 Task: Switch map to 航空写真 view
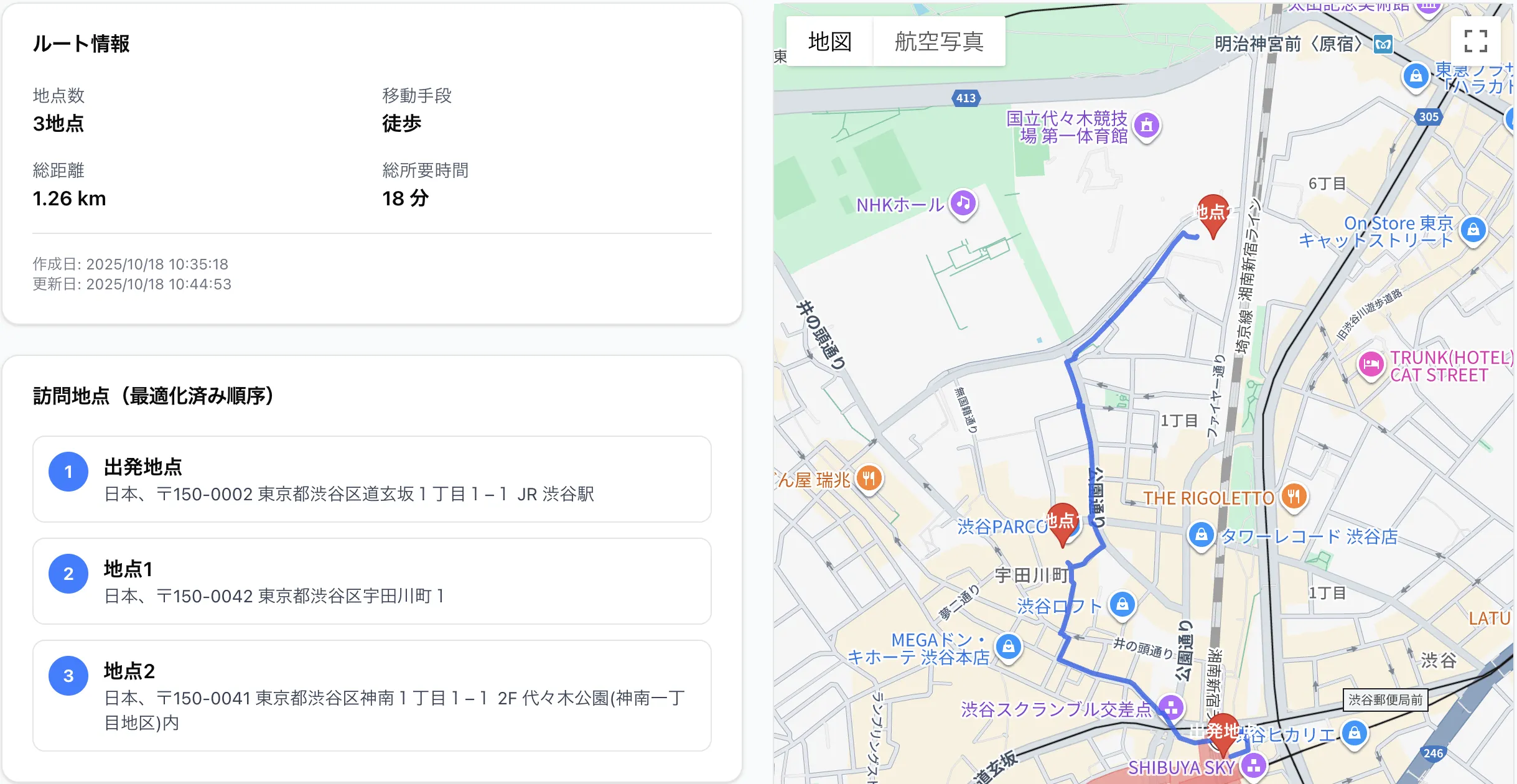tap(938, 42)
